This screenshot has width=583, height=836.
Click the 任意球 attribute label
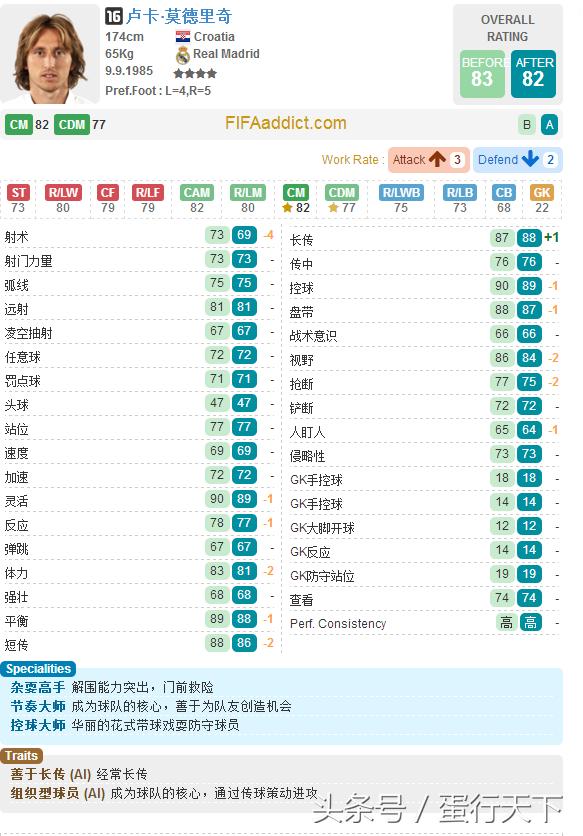click(23, 357)
